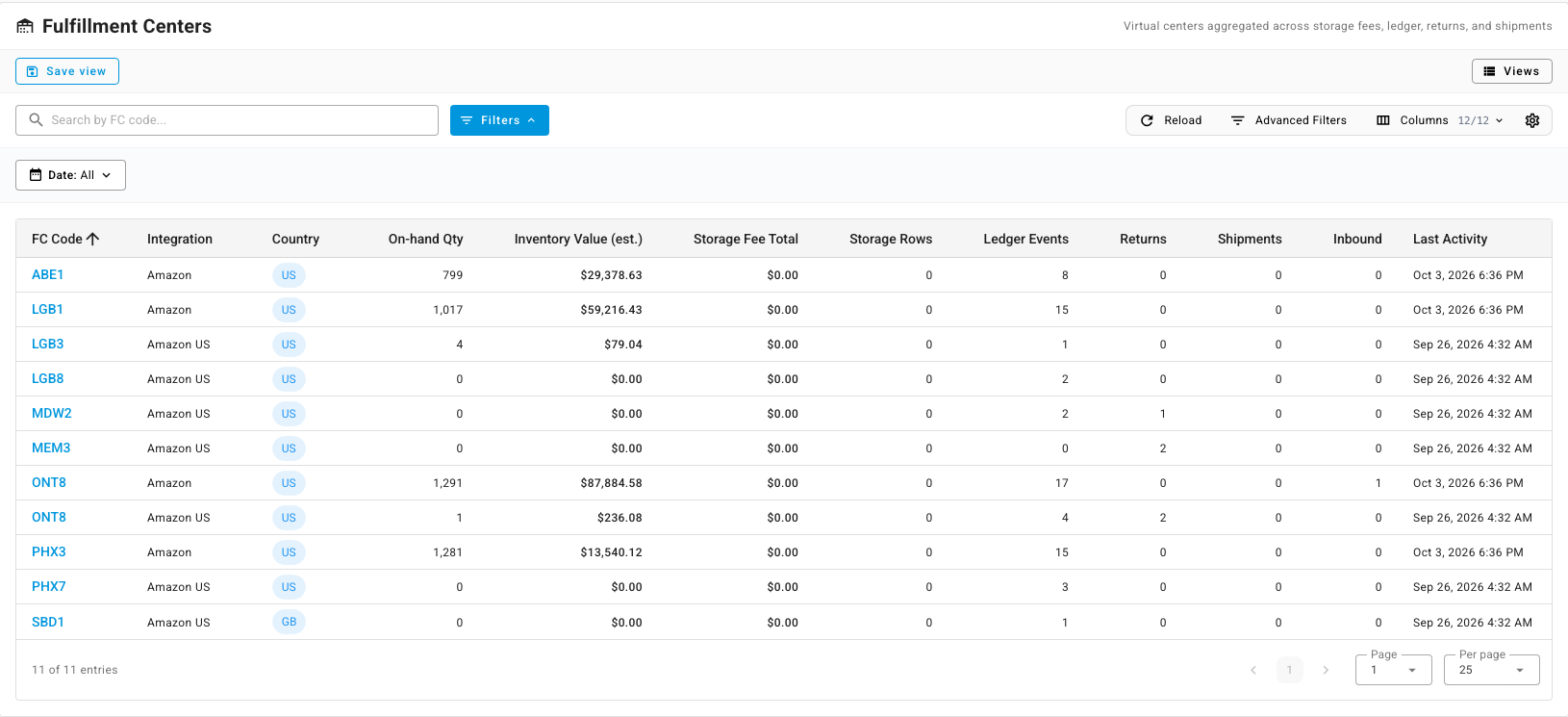Sort by Ledger Events column header

pyautogui.click(x=1025, y=239)
